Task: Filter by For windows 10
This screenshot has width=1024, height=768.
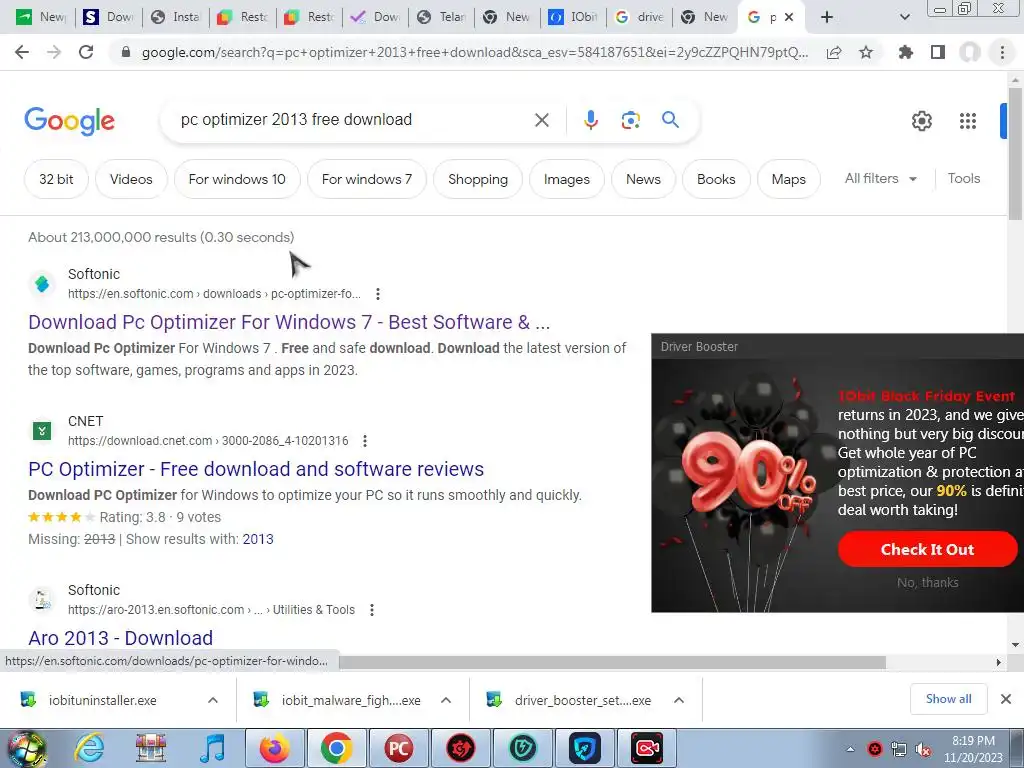Action: [x=237, y=179]
